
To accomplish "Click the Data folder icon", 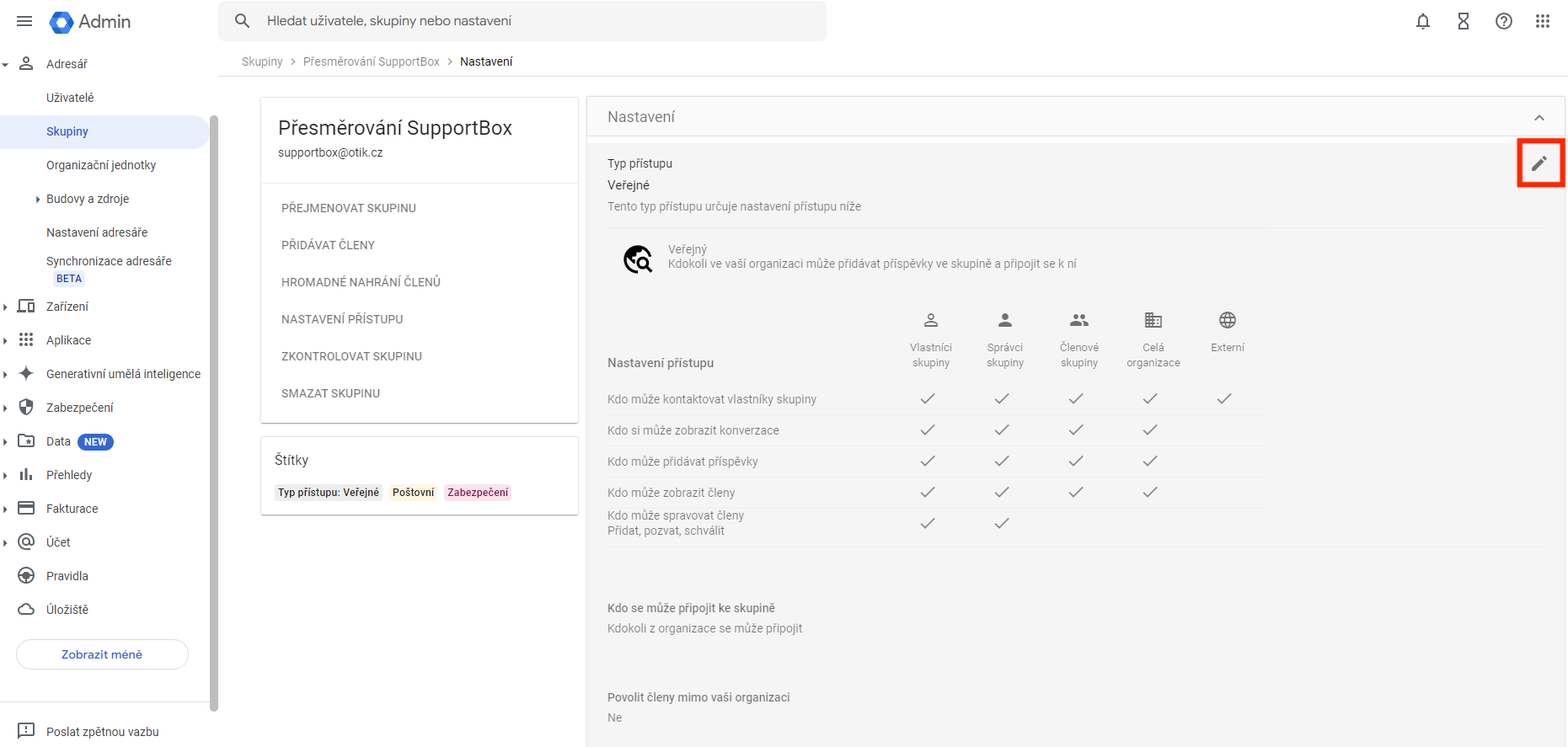I will (26, 441).
